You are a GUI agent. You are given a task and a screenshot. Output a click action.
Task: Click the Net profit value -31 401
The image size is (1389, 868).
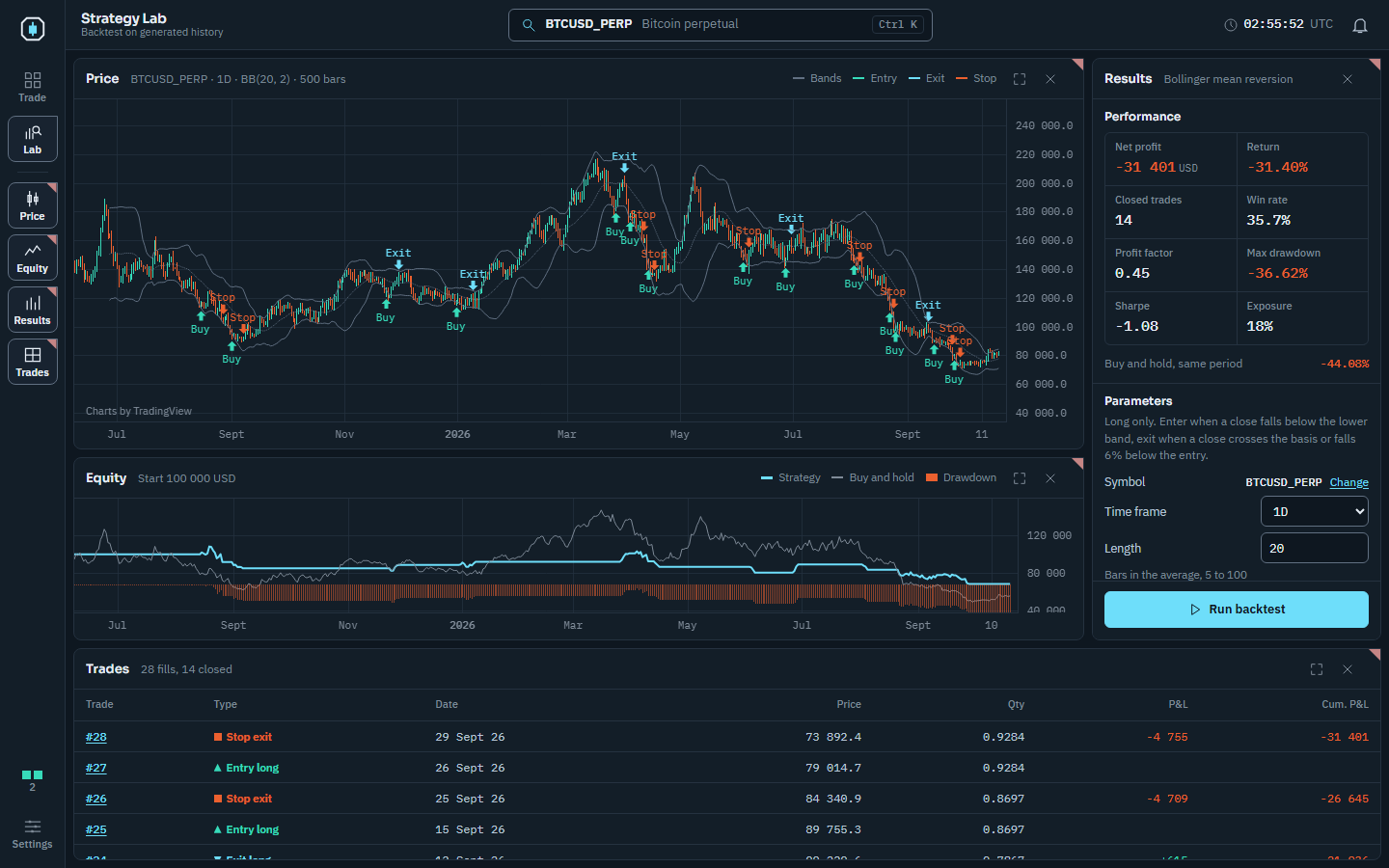1146,167
